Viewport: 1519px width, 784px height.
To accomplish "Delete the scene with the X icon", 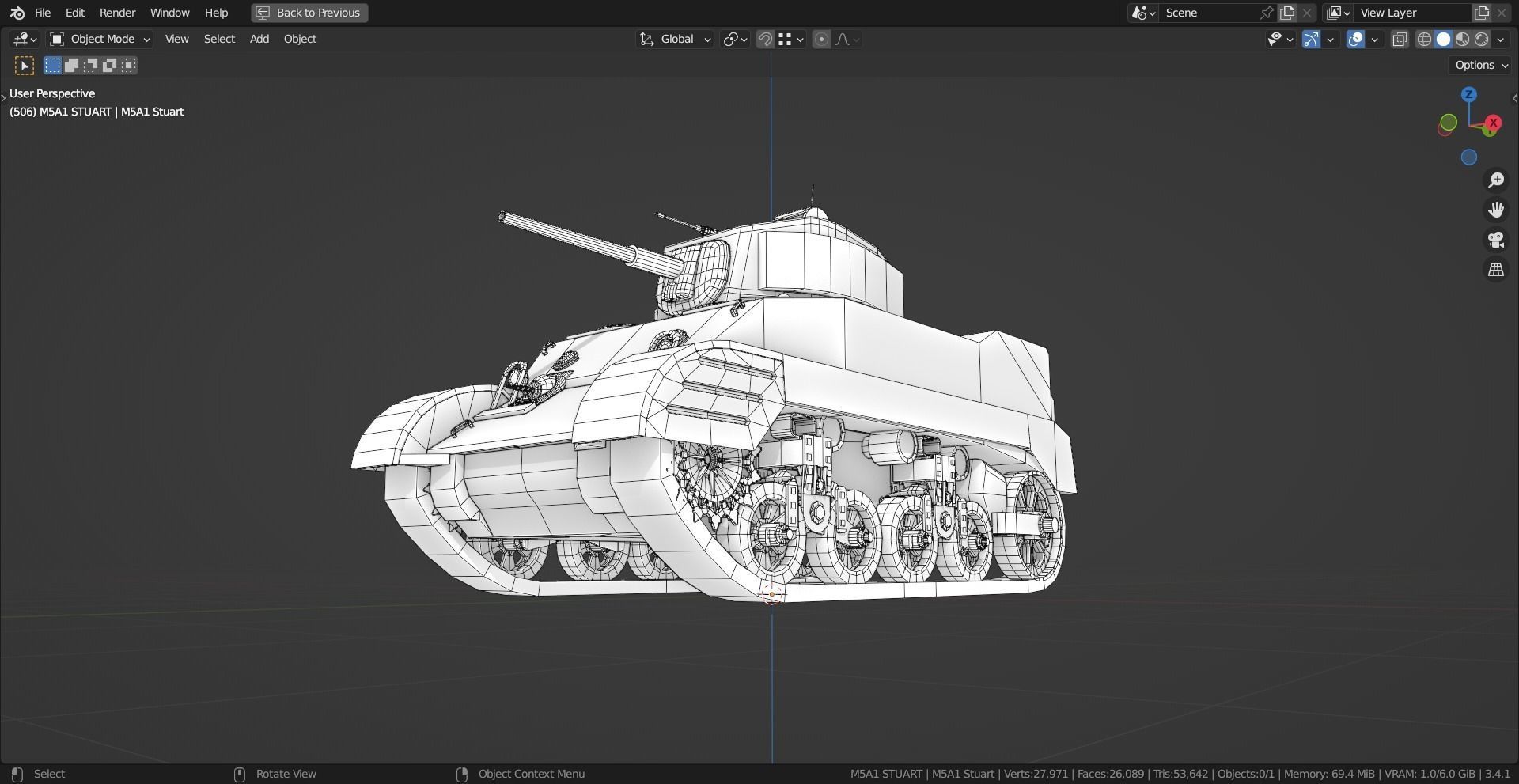I will (1307, 13).
